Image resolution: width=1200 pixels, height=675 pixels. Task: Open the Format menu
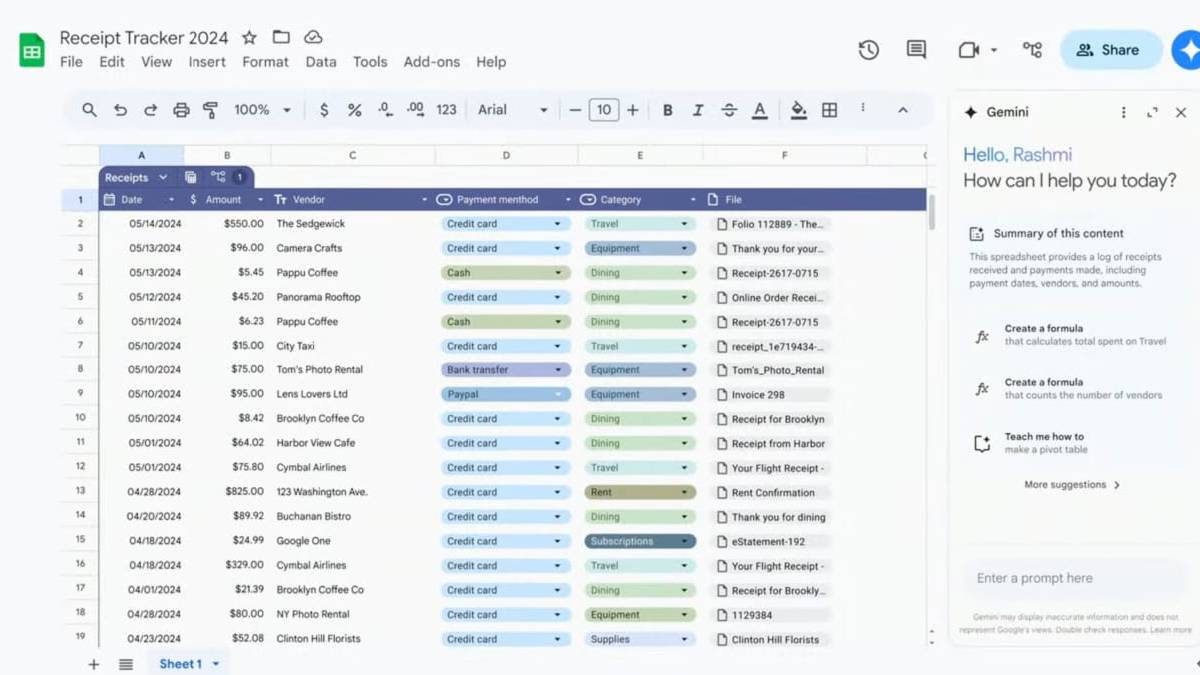pyautogui.click(x=265, y=62)
